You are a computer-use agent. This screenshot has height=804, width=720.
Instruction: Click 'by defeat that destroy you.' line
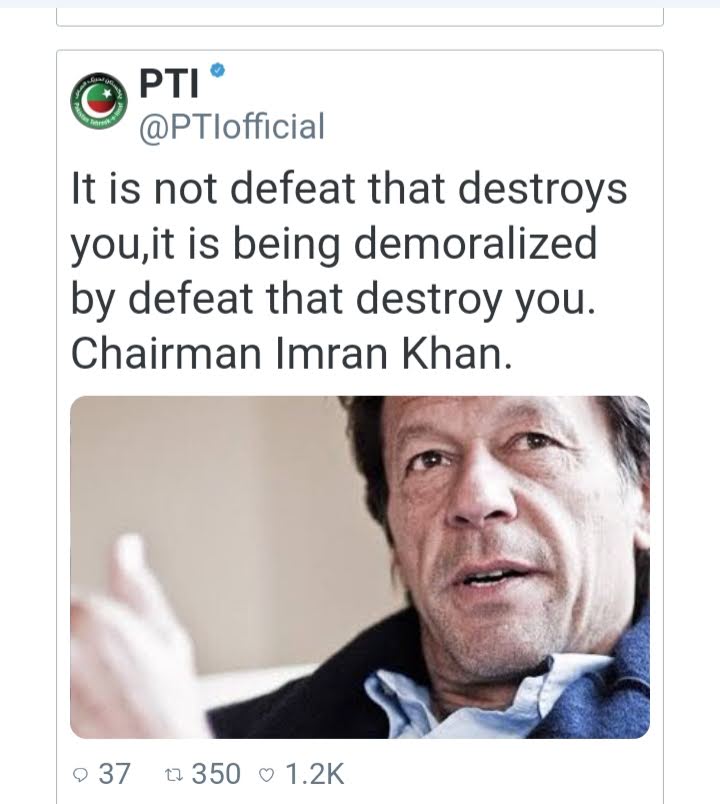click(x=333, y=299)
